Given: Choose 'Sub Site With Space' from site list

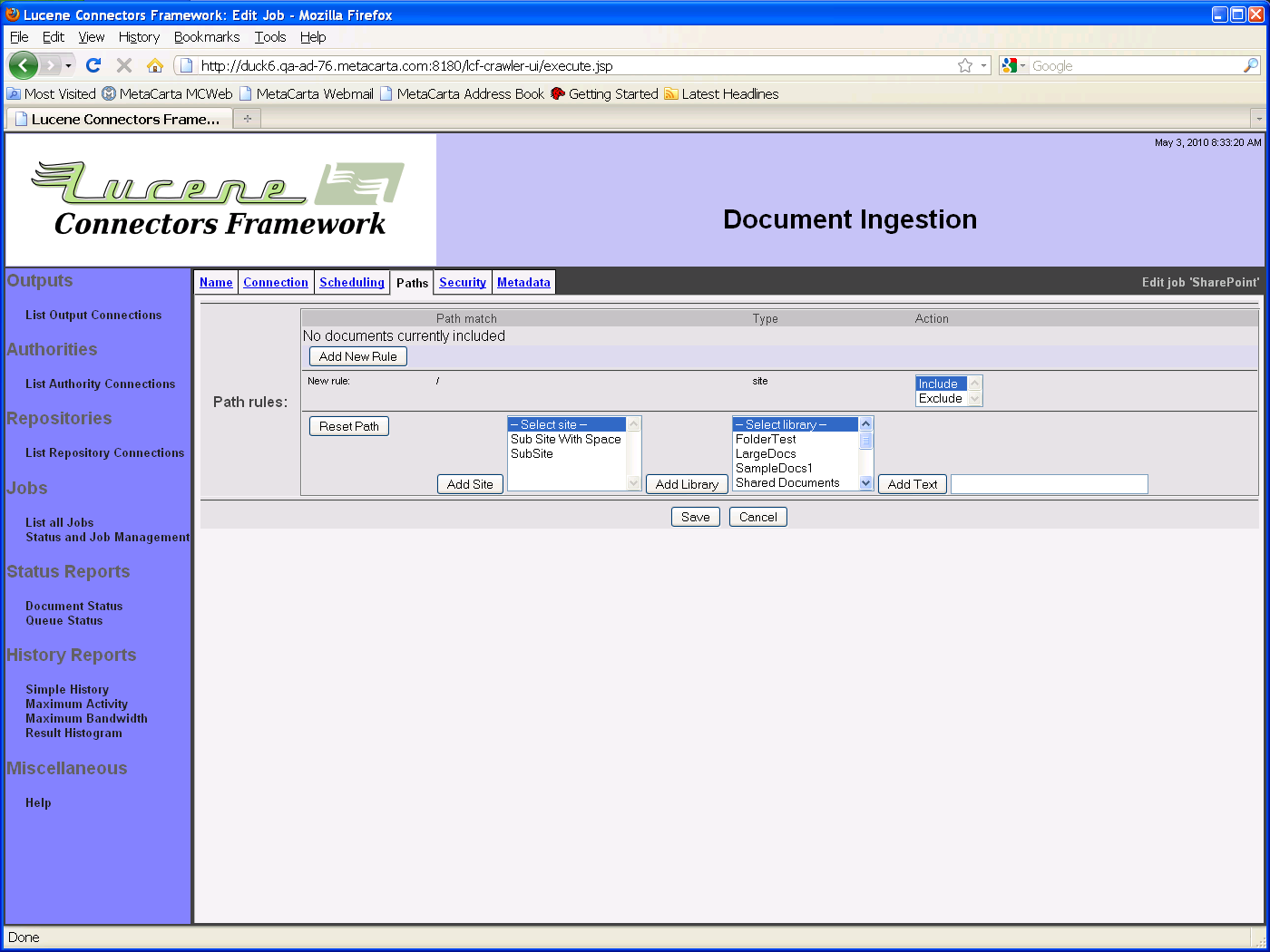Looking at the screenshot, I should (x=565, y=440).
